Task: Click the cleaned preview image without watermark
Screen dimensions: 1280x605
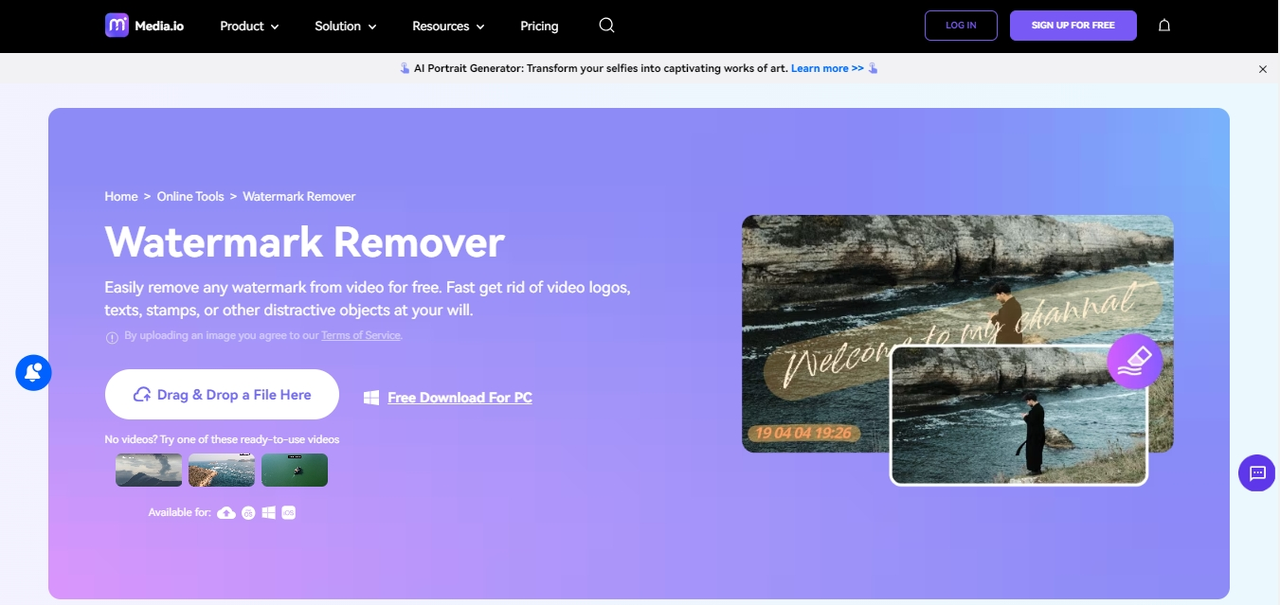Action: coord(1019,415)
